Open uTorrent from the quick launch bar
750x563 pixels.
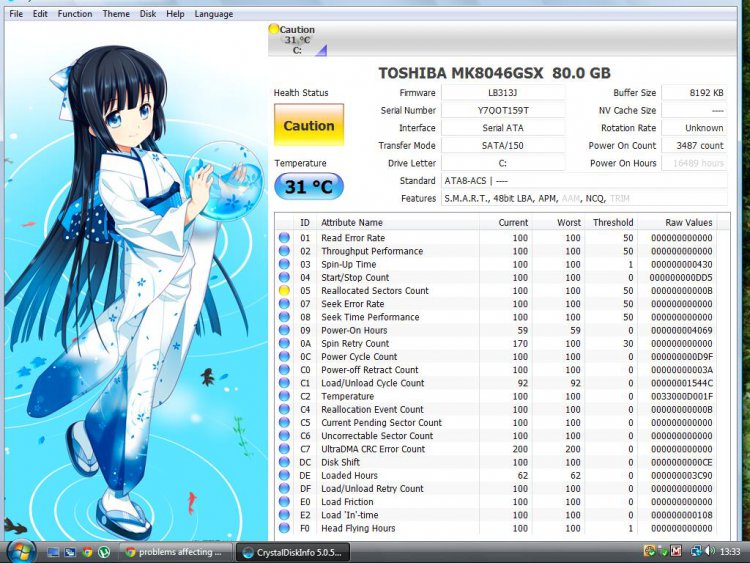(x=103, y=552)
